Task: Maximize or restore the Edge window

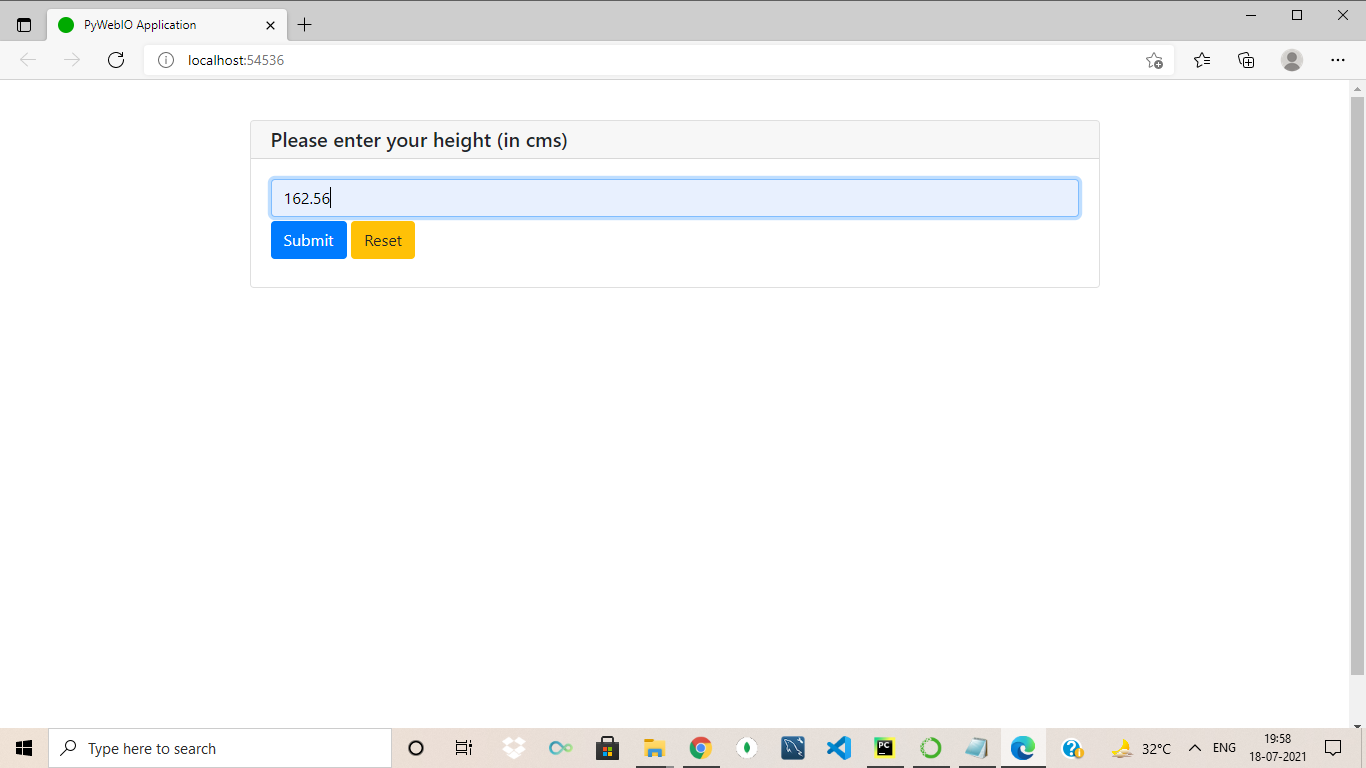Action: click(1297, 15)
